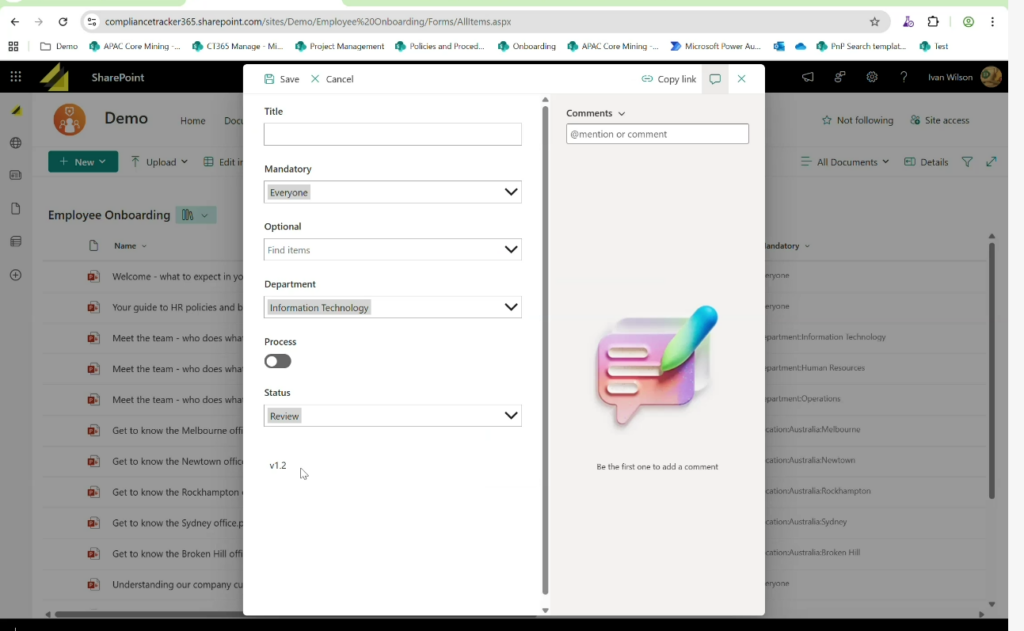Open the filter funnel icon
The height and width of the screenshot is (631, 1024).
(967, 162)
